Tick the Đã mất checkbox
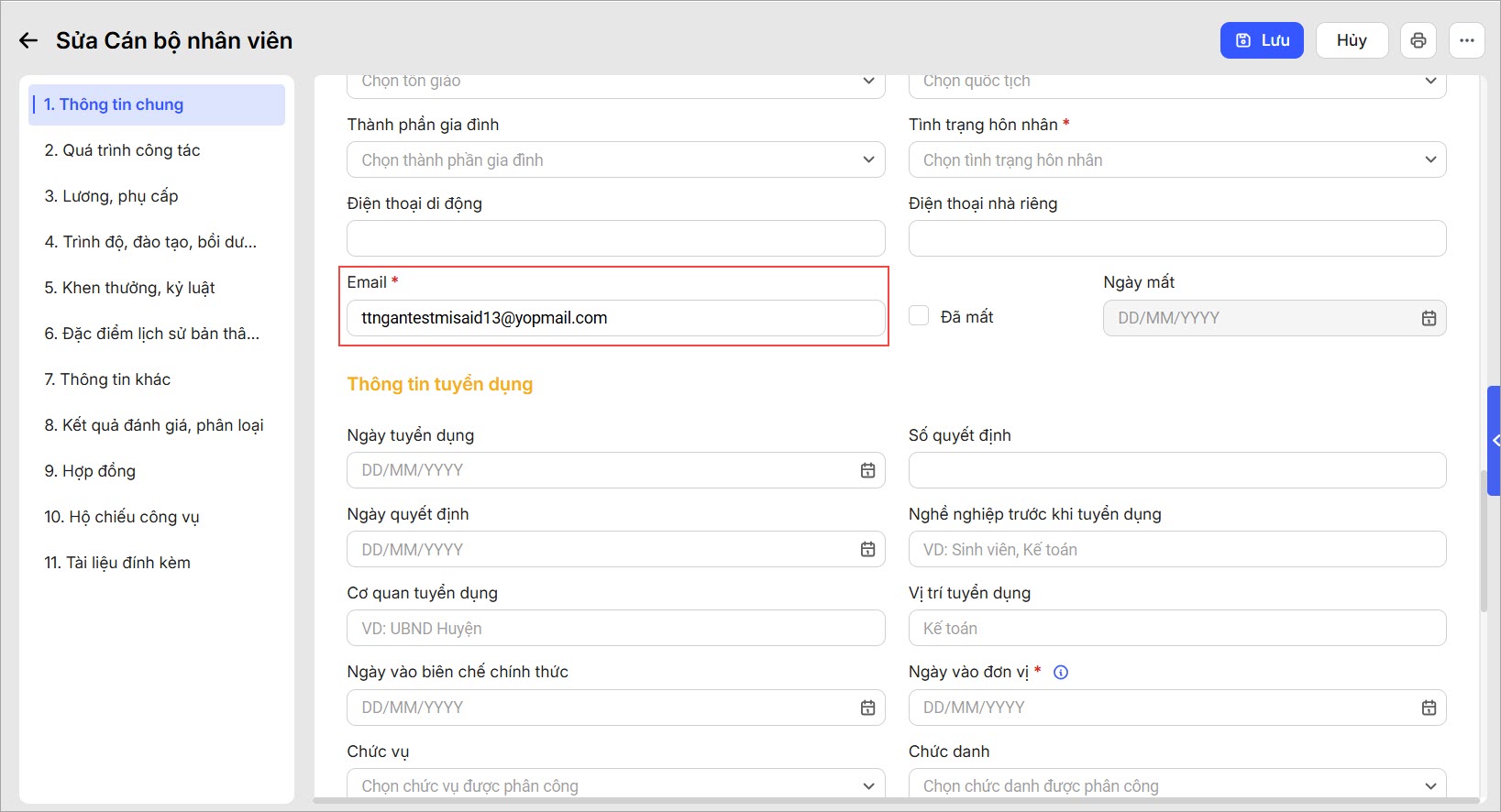 (919, 316)
